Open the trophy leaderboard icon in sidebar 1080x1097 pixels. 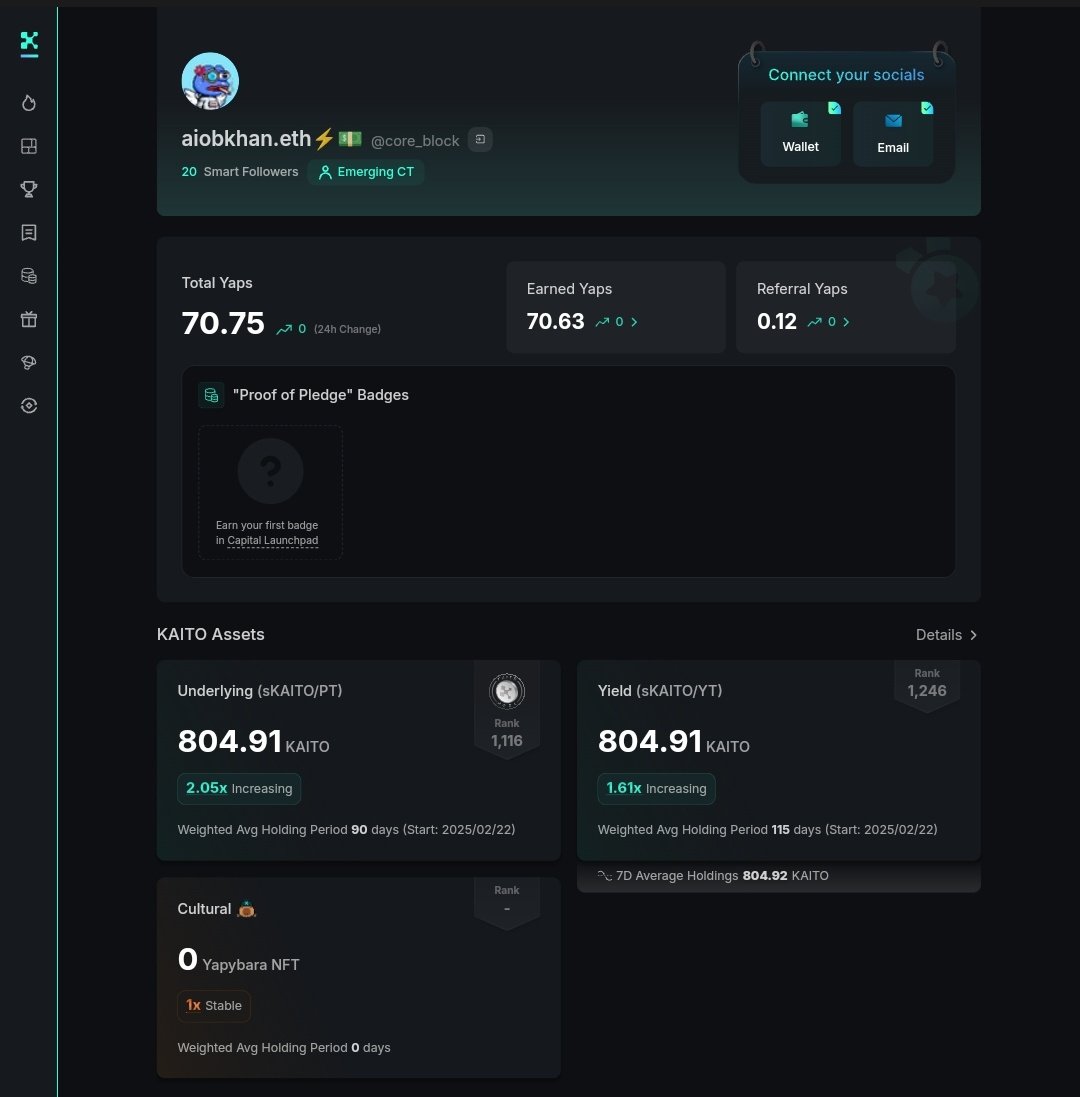coord(29,189)
